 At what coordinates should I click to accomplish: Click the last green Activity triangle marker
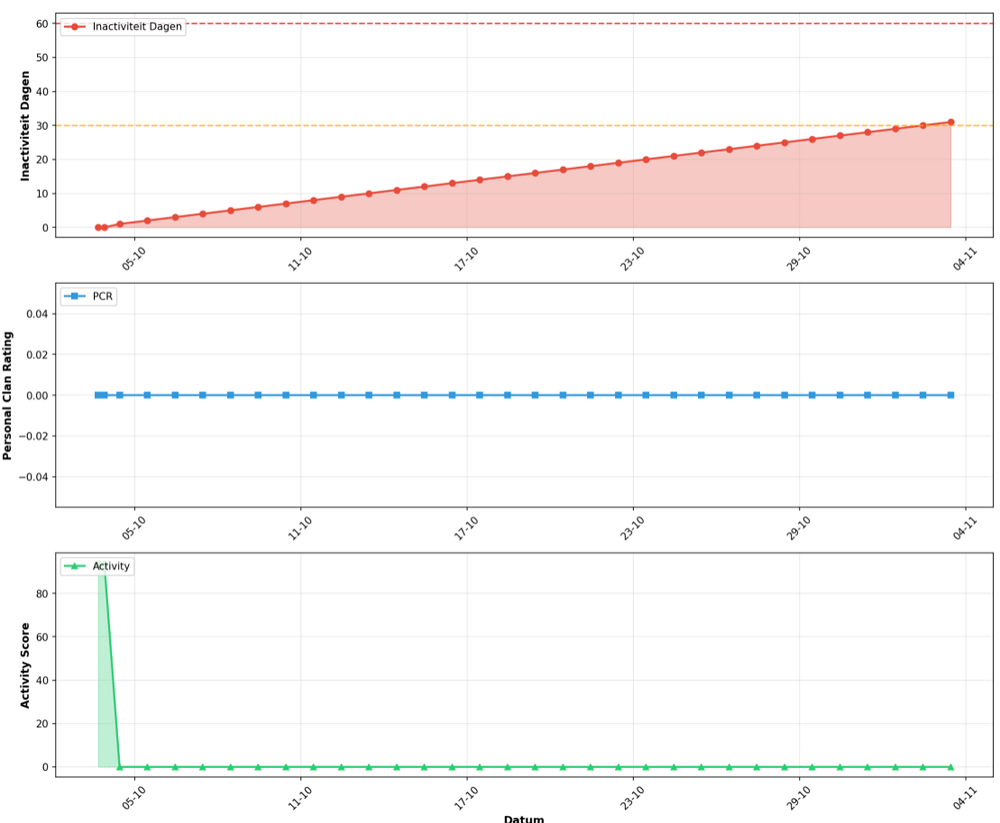click(950, 767)
